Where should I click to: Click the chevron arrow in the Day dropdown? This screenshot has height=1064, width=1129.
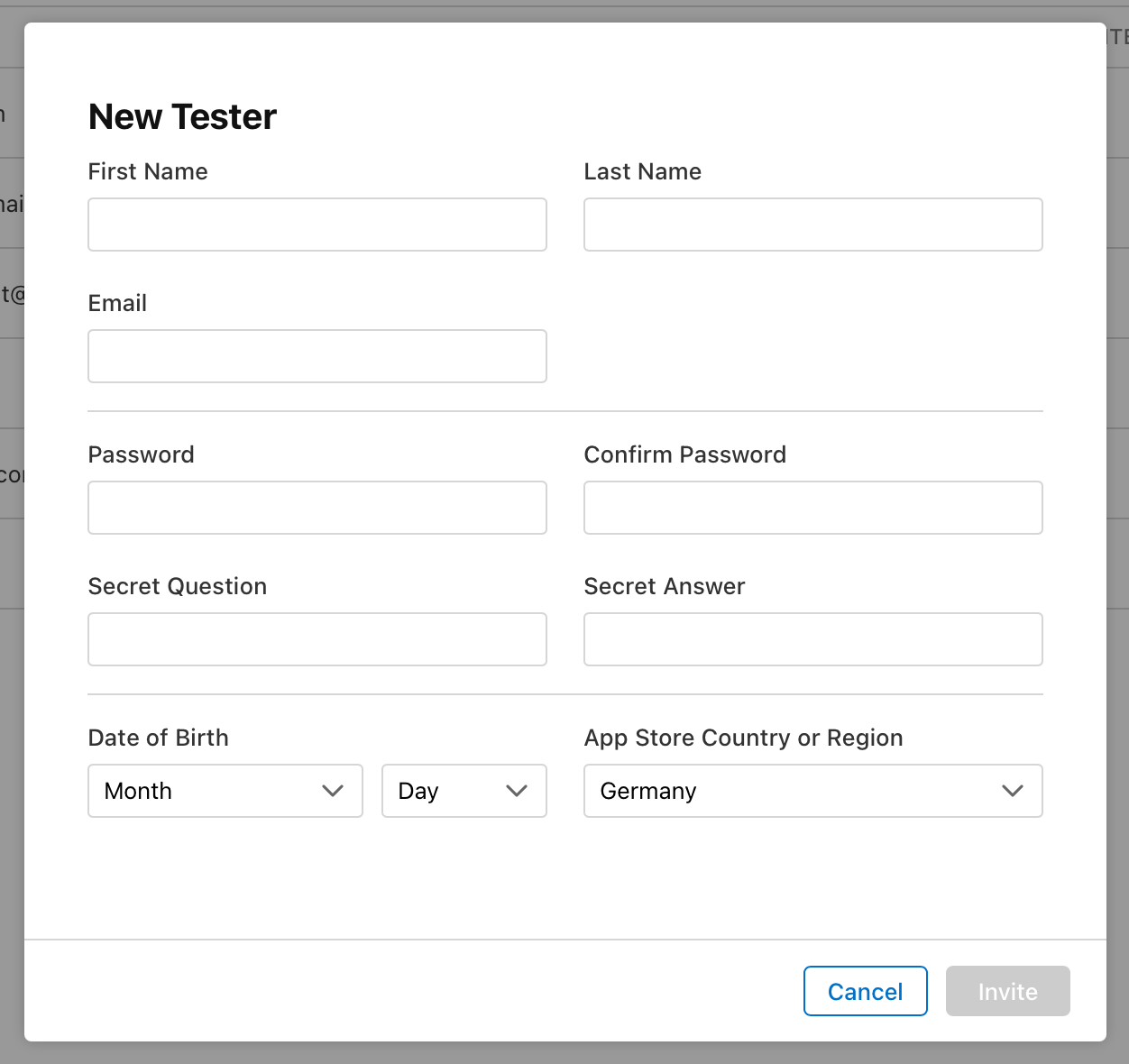pyautogui.click(x=517, y=791)
